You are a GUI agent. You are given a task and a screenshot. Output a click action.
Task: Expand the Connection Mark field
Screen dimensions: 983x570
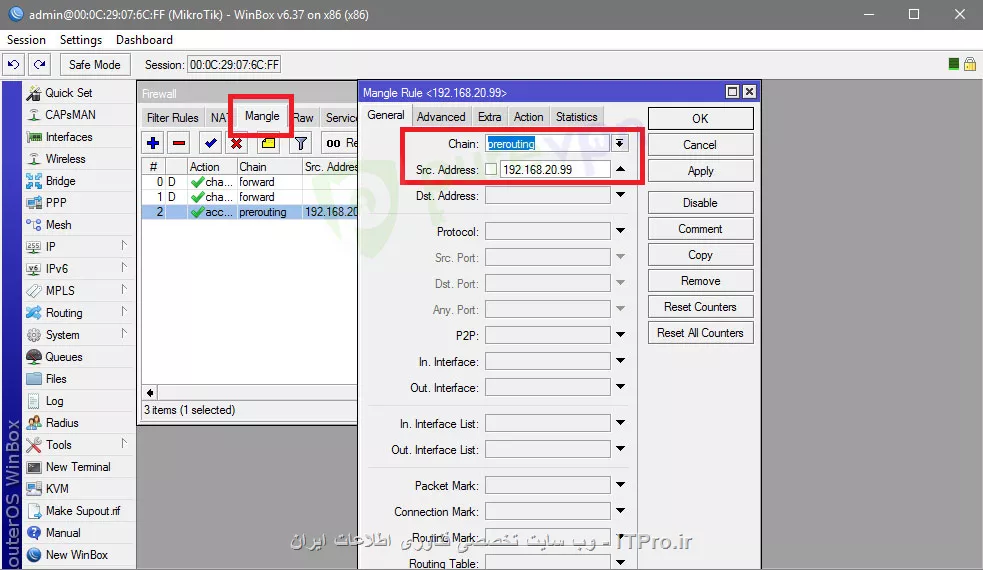coord(620,510)
